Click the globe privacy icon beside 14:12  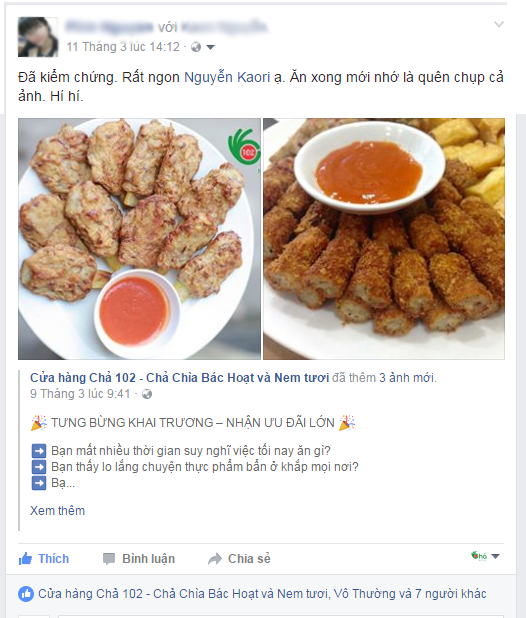tap(196, 47)
